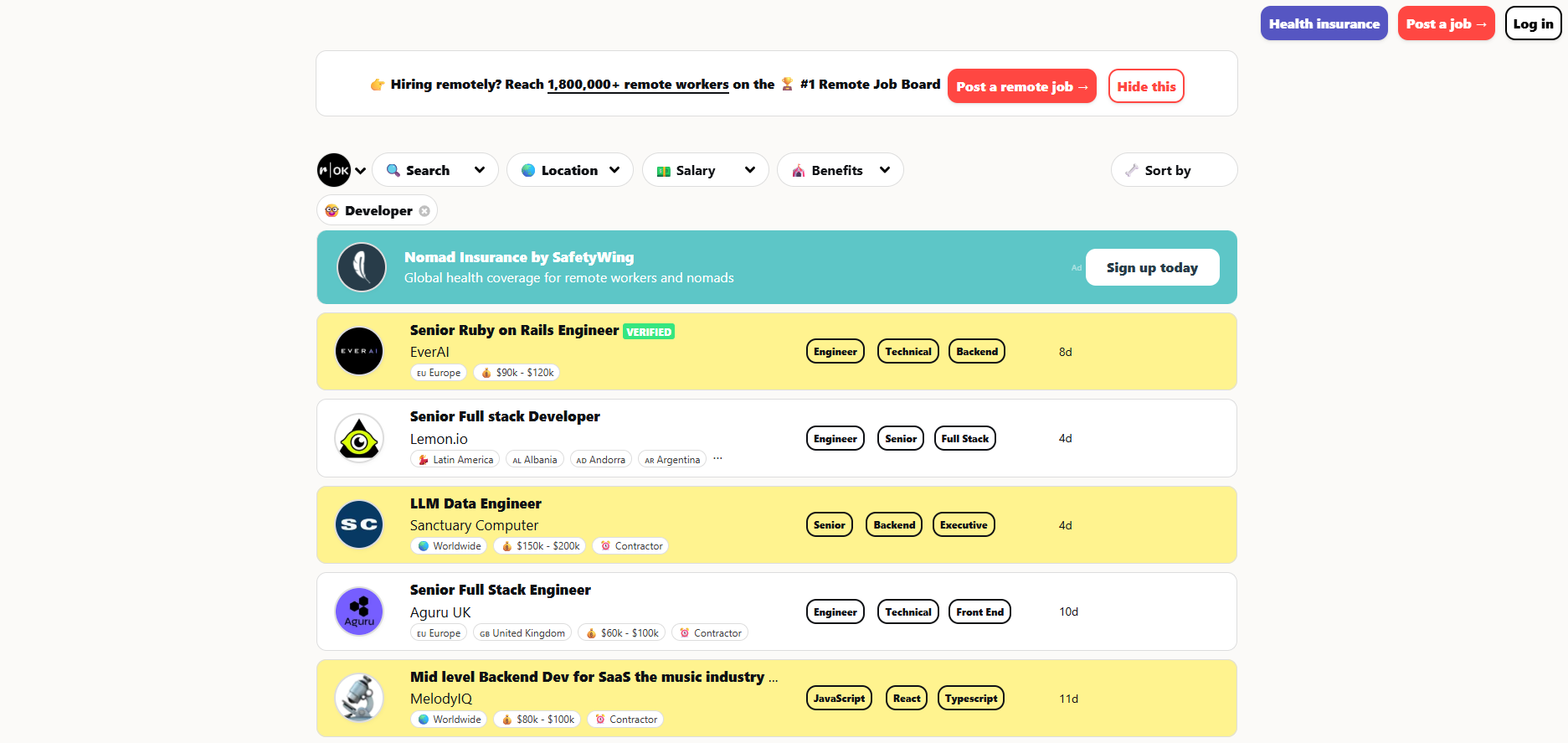Select the React tag
Screen dimensions: 1568x743
pos(907,699)
